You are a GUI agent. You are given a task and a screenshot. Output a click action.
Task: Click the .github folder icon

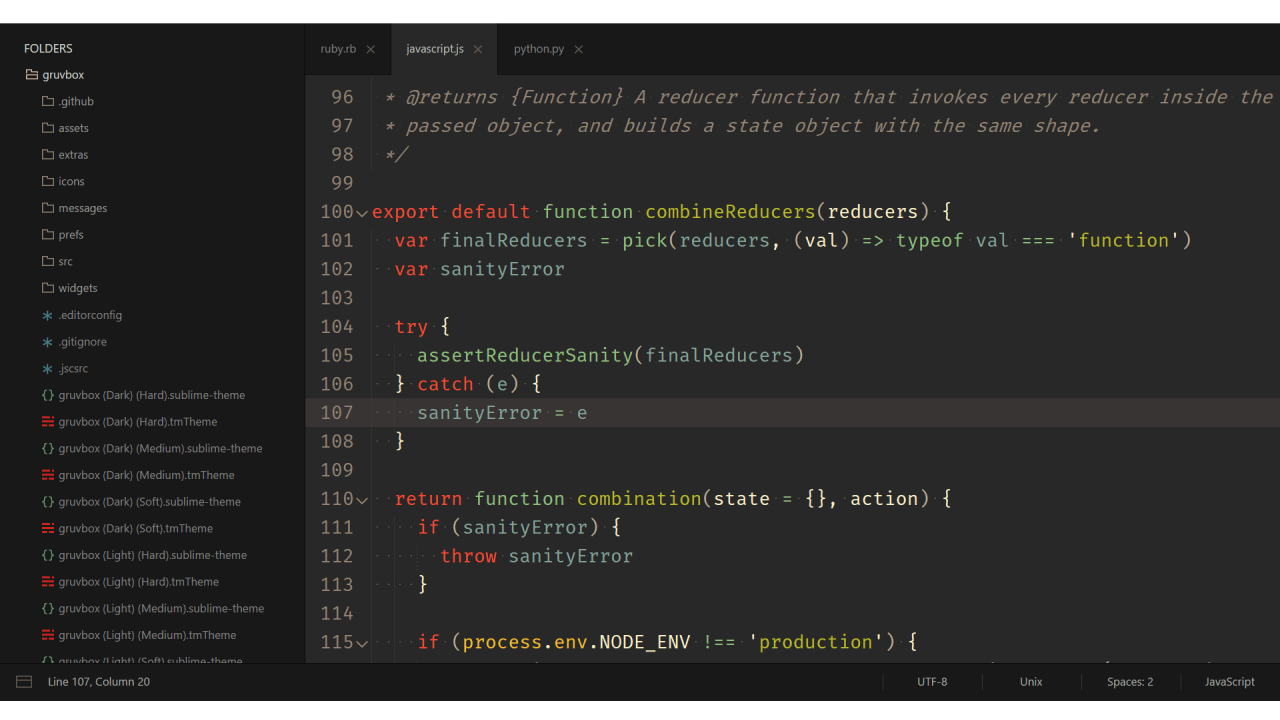click(48, 101)
